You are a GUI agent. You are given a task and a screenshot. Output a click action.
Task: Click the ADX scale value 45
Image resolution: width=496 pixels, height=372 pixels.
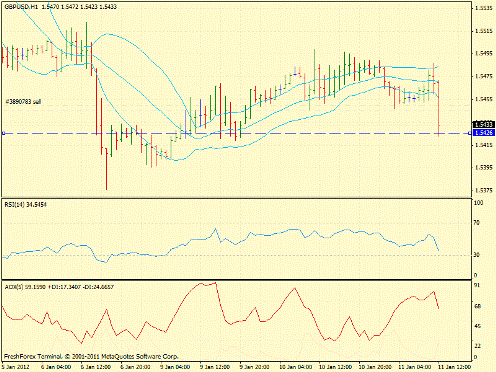tap(477, 326)
